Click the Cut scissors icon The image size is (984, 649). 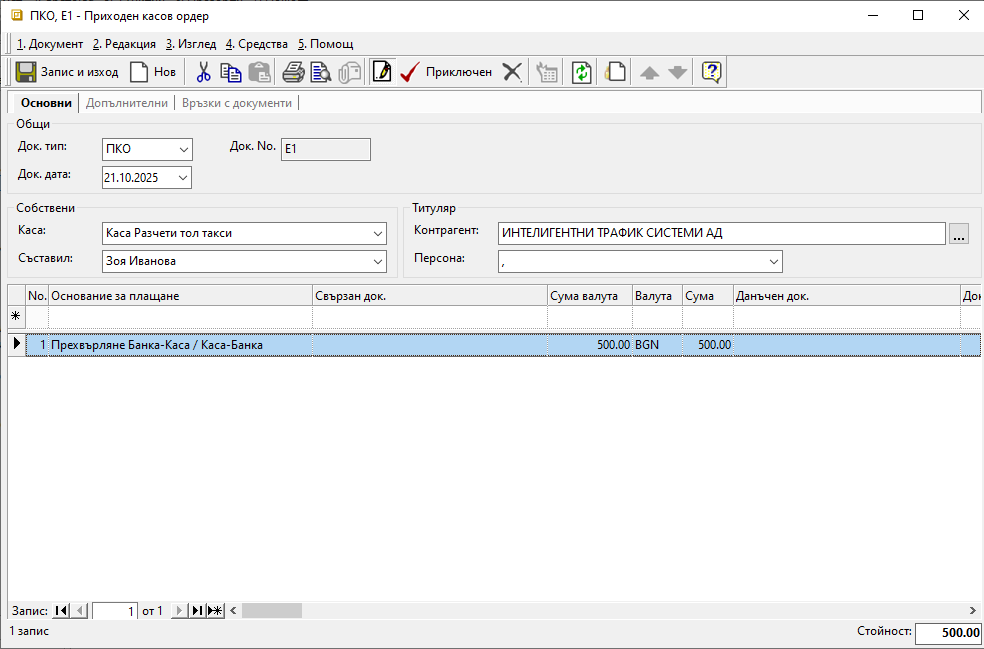click(203, 72)
